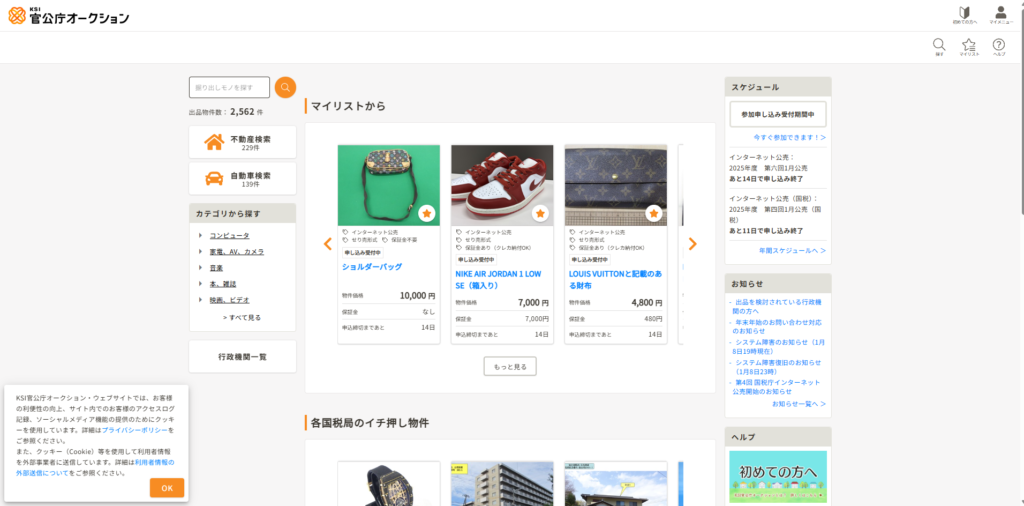This screenshot has width=1024, height=506.
Task: Open 自動車検索 with the car icon
Action: click(x=242, y=179)
